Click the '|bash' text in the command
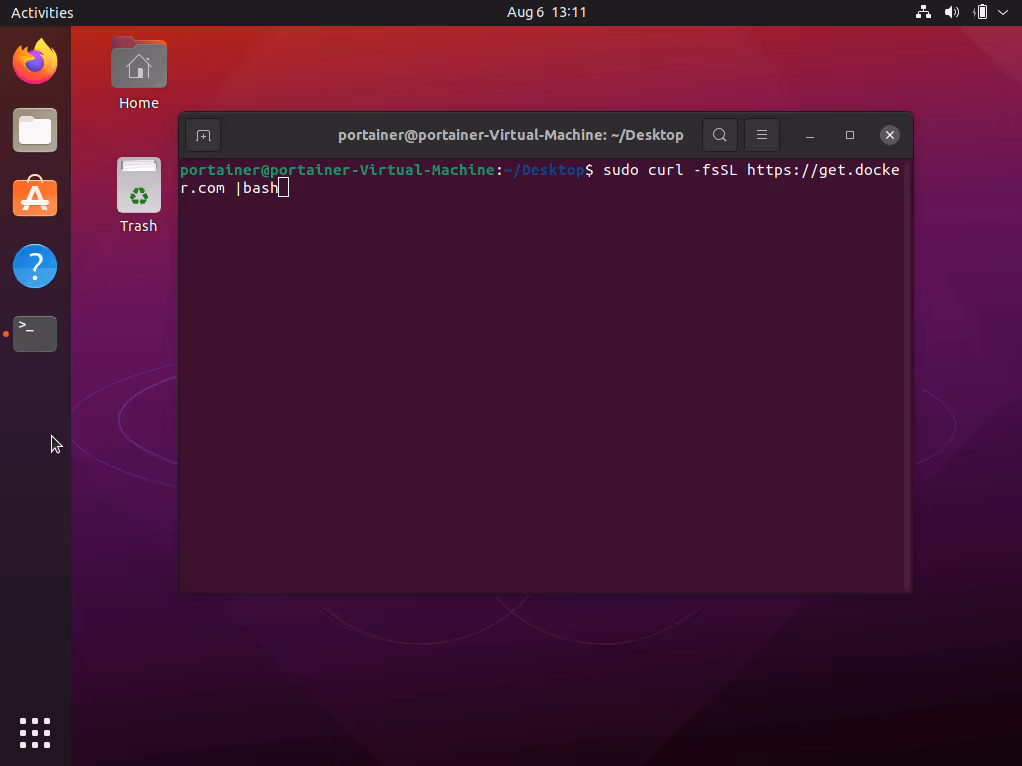This screenshot has width=1022, height=766. (x=257, y=188)
